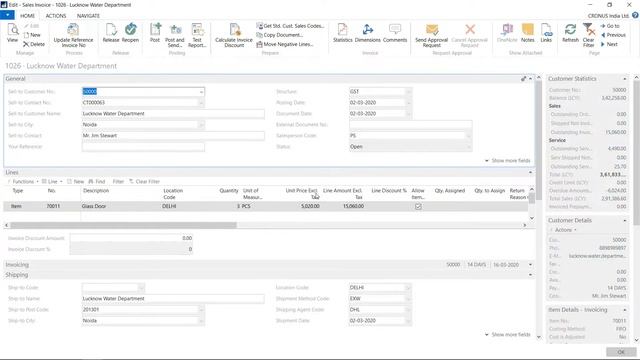
Task: Click Move Negative Lines in the ribbon
Action: click(x=285, y=44)
